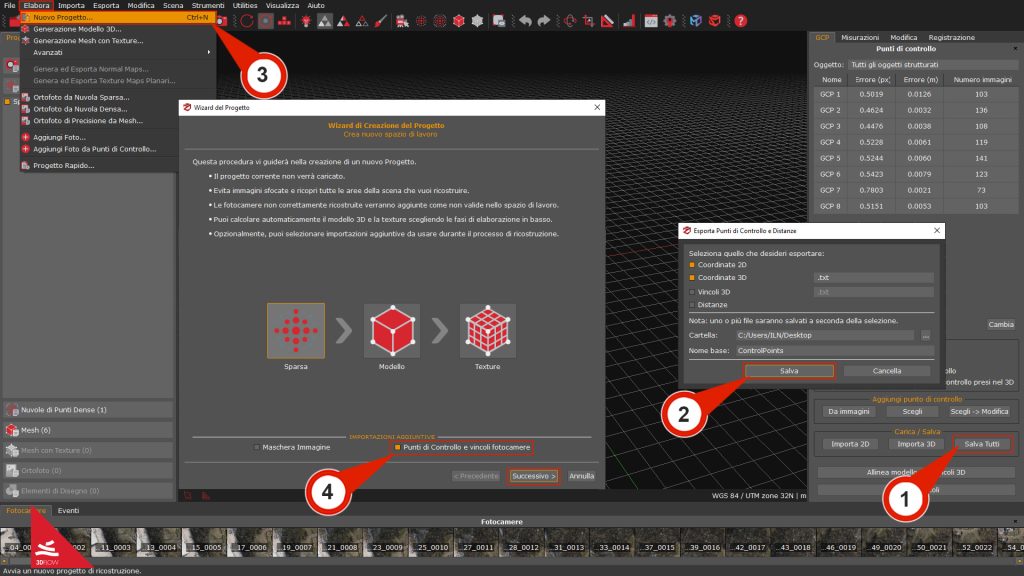
Task: Toggle Punti di Controllo e vincoli fotocamere checkbox
Action: pyautogui.click(x=397, y=447)
